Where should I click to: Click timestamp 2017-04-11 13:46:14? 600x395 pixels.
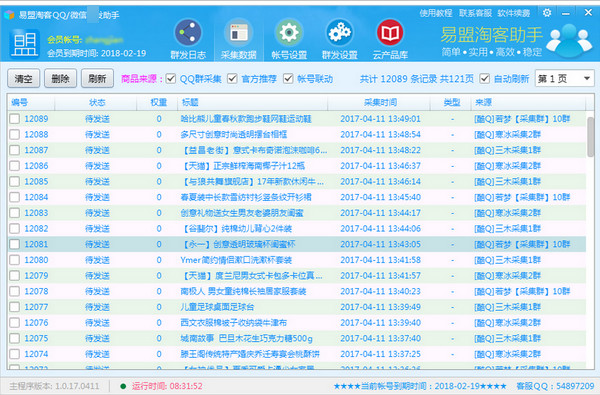[380, 181]
